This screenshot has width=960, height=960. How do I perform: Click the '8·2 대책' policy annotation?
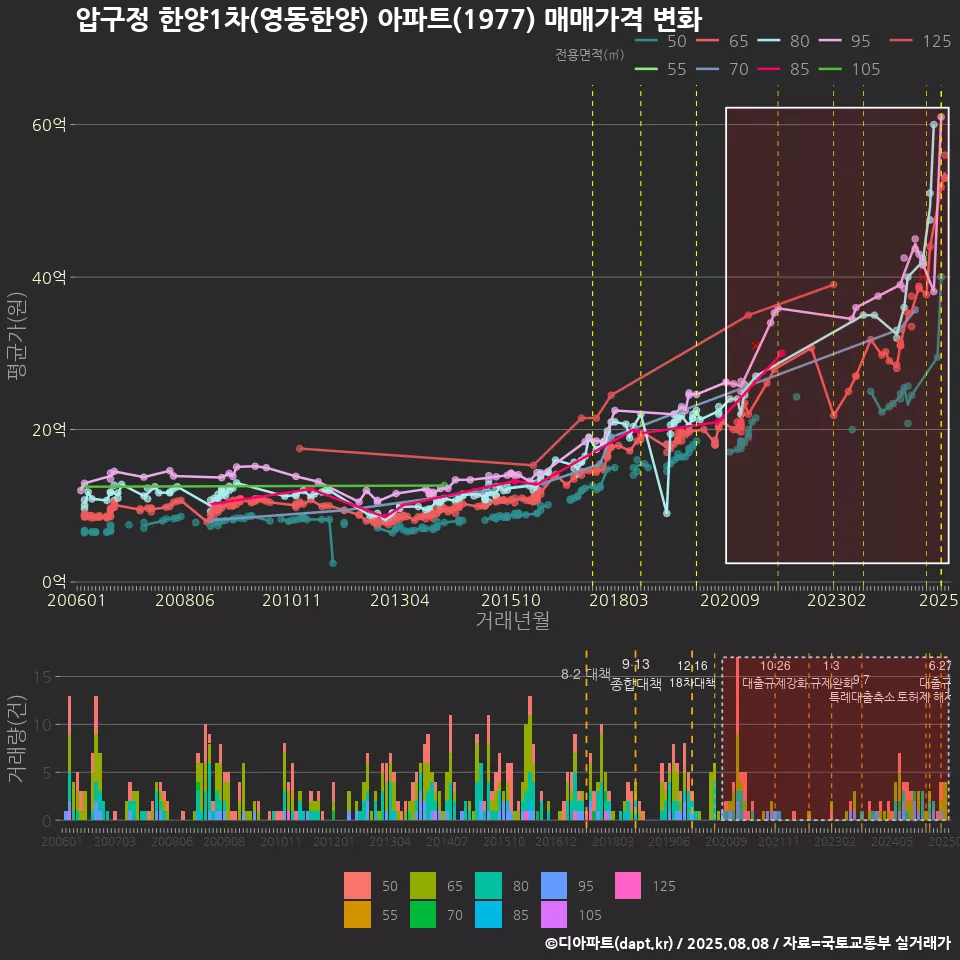point(586,674)
